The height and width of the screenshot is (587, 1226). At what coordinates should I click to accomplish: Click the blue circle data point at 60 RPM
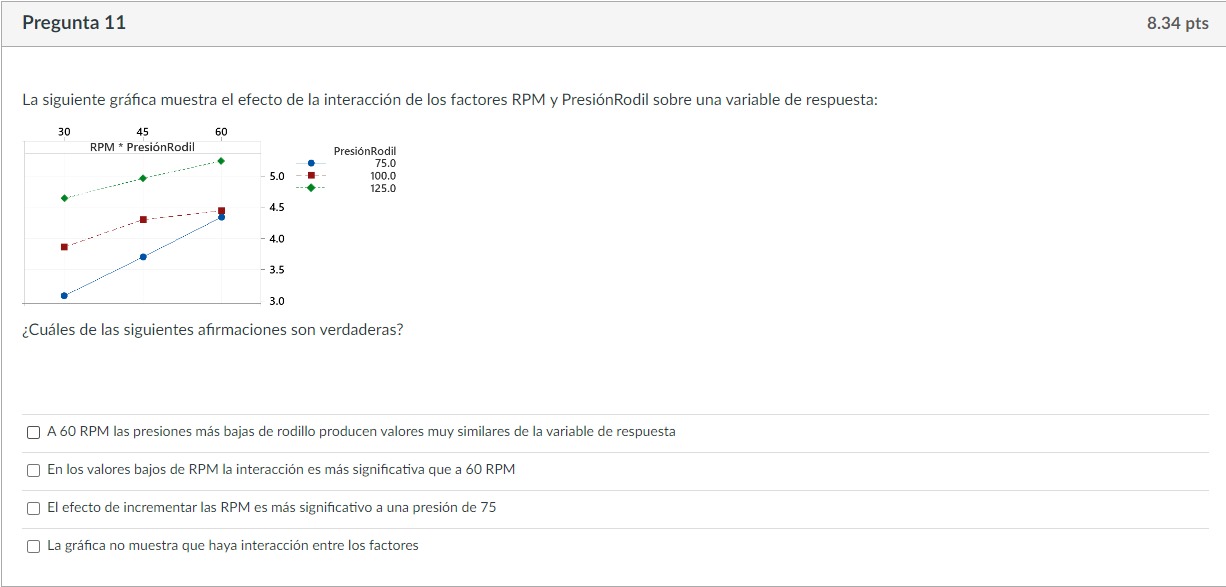click(x=221, y=217)
